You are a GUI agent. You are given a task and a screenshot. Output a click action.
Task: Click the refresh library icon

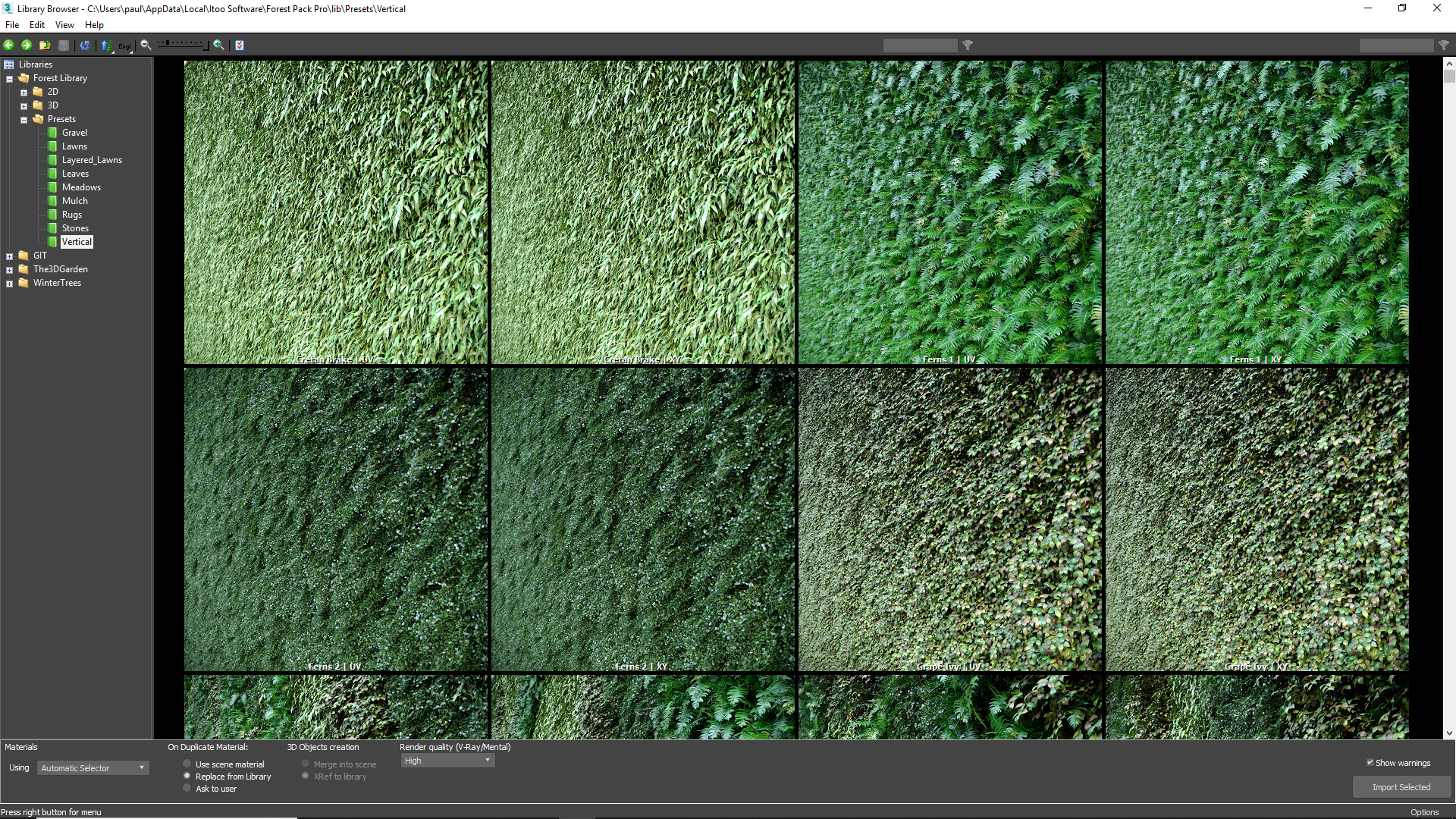point(84,45)
